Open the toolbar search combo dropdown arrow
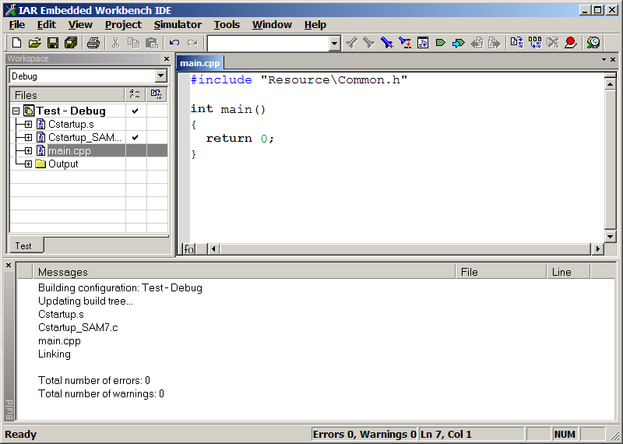The image size is (623, 444). [x=335, y=43]
